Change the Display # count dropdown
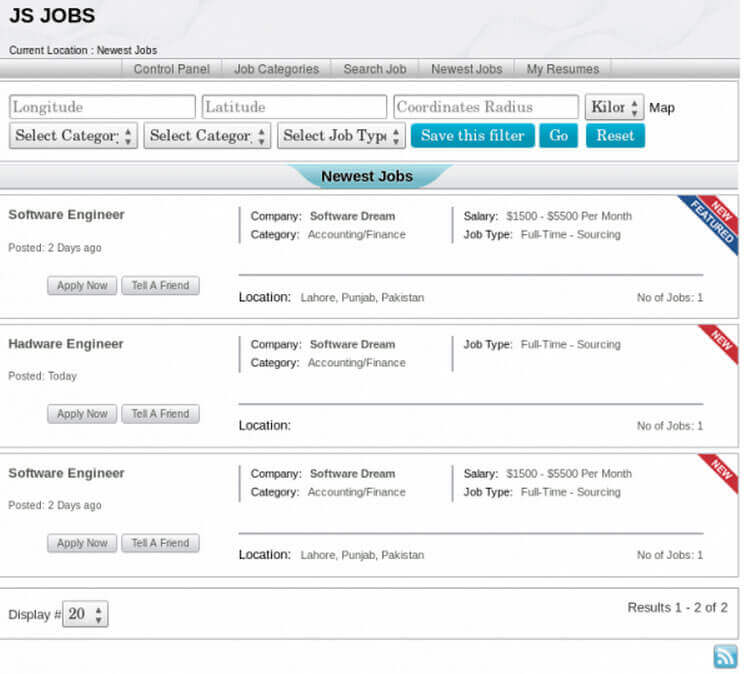This screenshot has width=745, height=674. click(85, 614)
